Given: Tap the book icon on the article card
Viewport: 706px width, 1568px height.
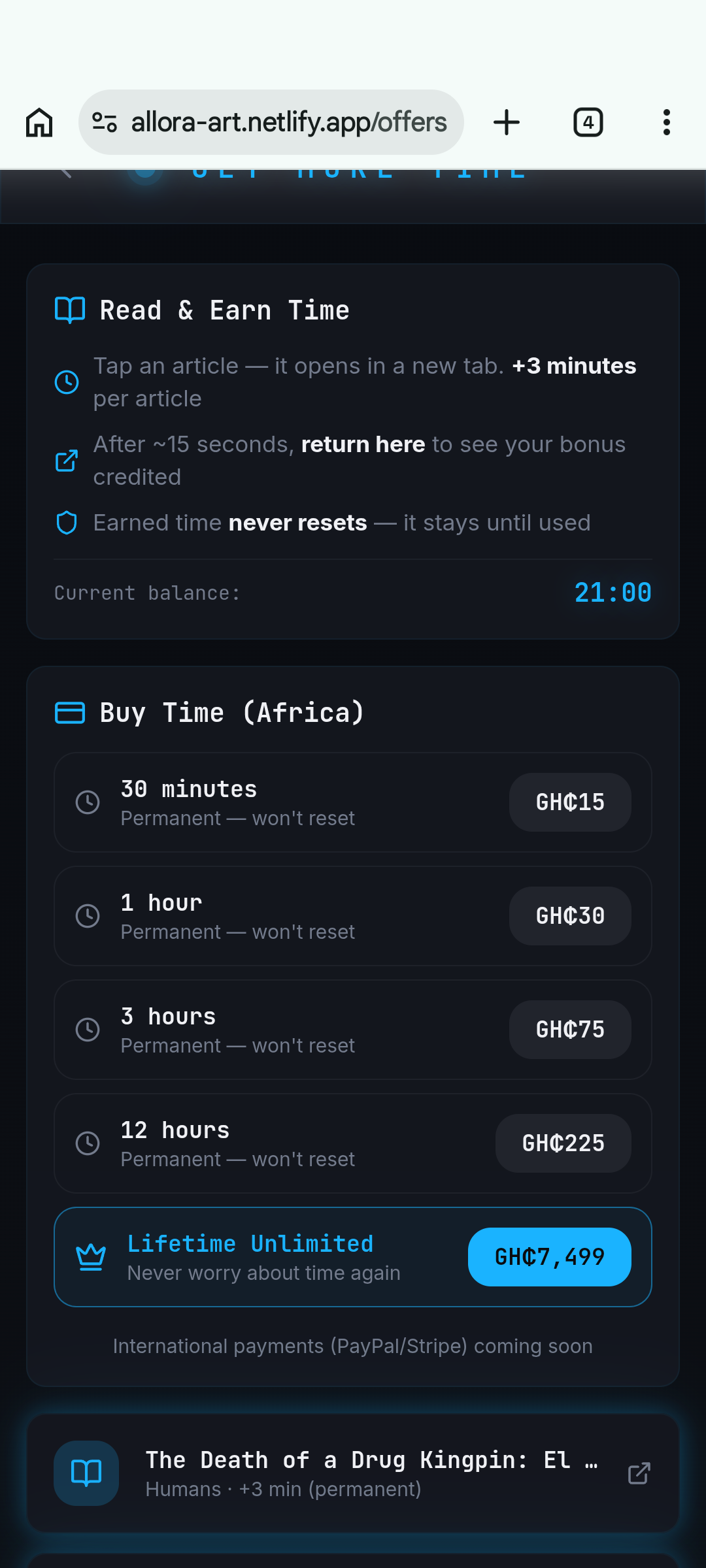Looking at the screenshot, I should [86, 1473].
